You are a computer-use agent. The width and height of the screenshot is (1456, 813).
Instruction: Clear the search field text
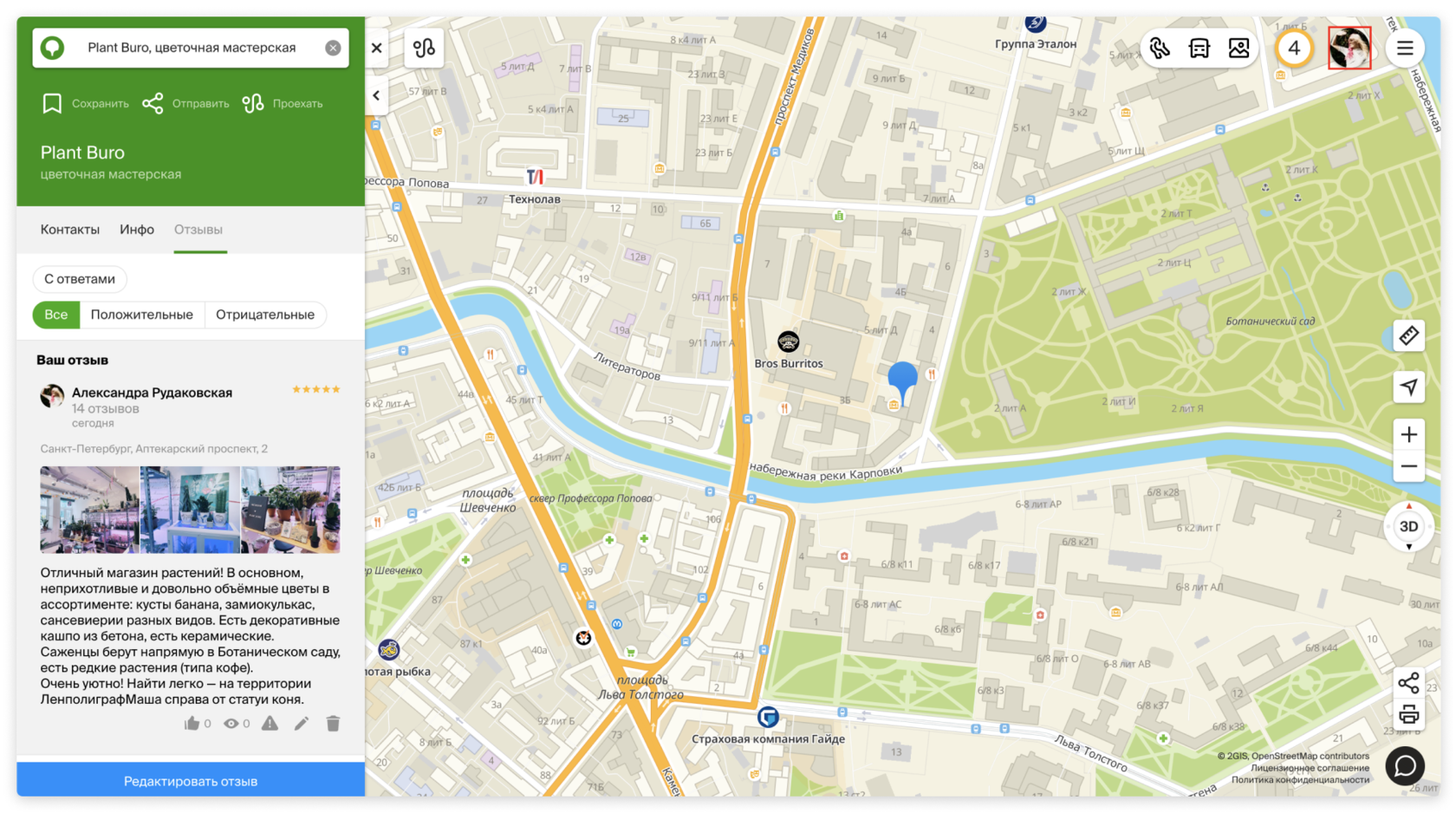pyautogui.click(x=333, y=48)
